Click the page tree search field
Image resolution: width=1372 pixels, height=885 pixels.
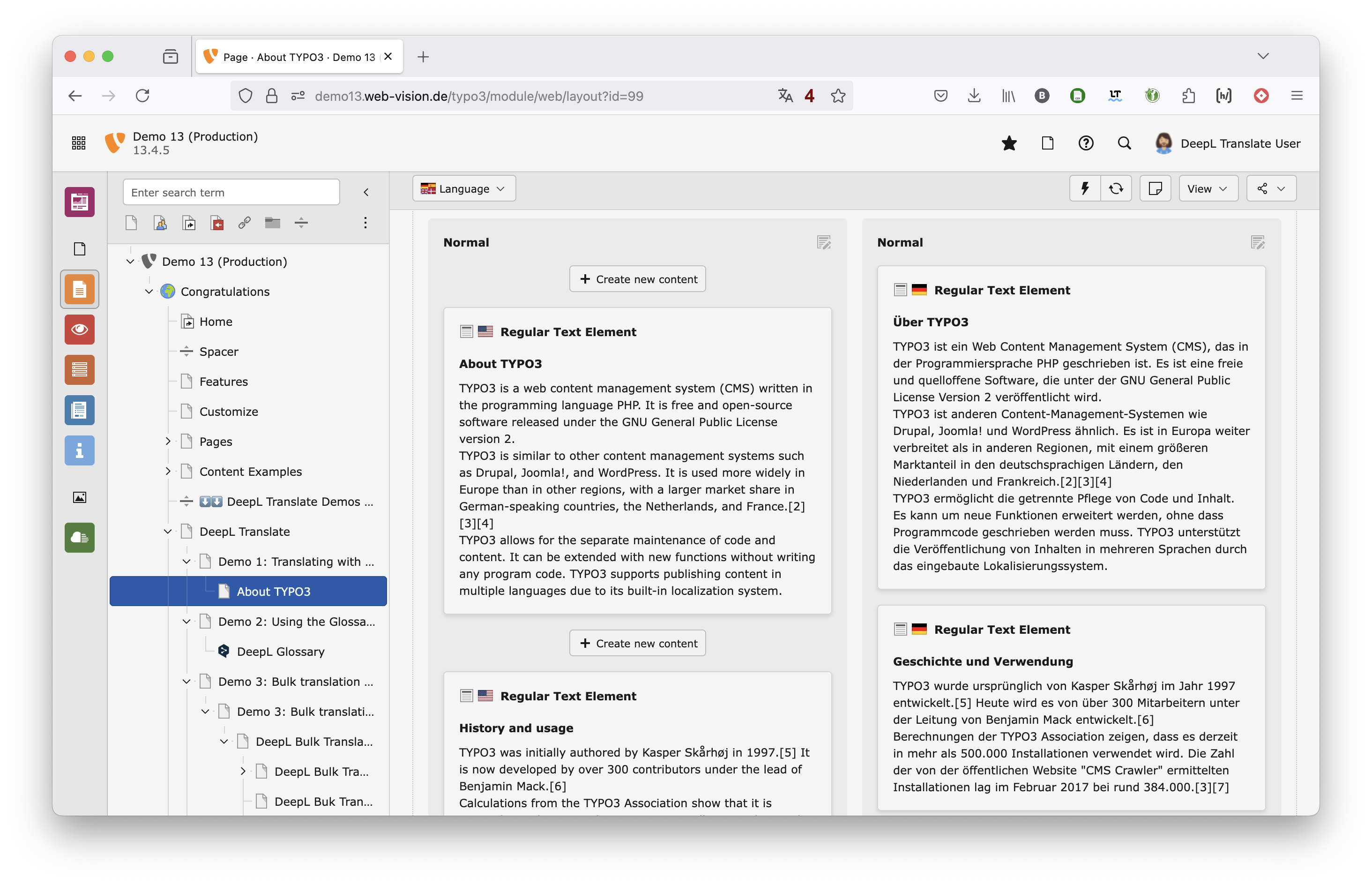point(231,193)
